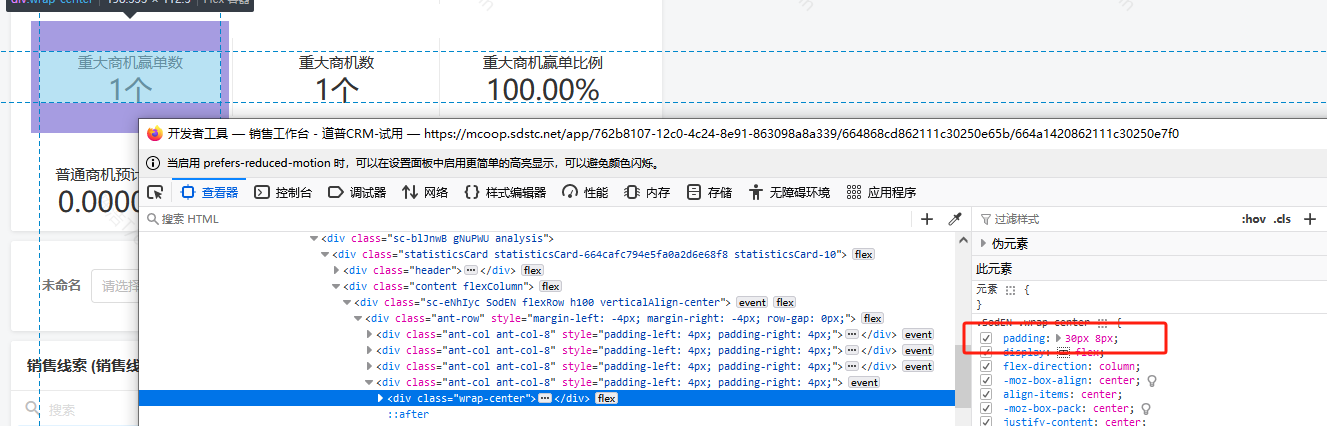
Task: Add a new CSS rule with plus icon
Action: click(x=1310, y=219)
